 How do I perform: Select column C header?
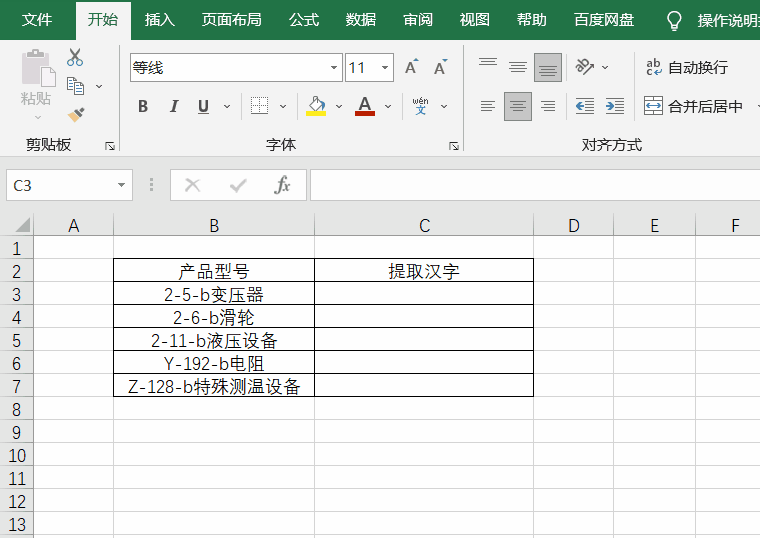pos(424,225)
